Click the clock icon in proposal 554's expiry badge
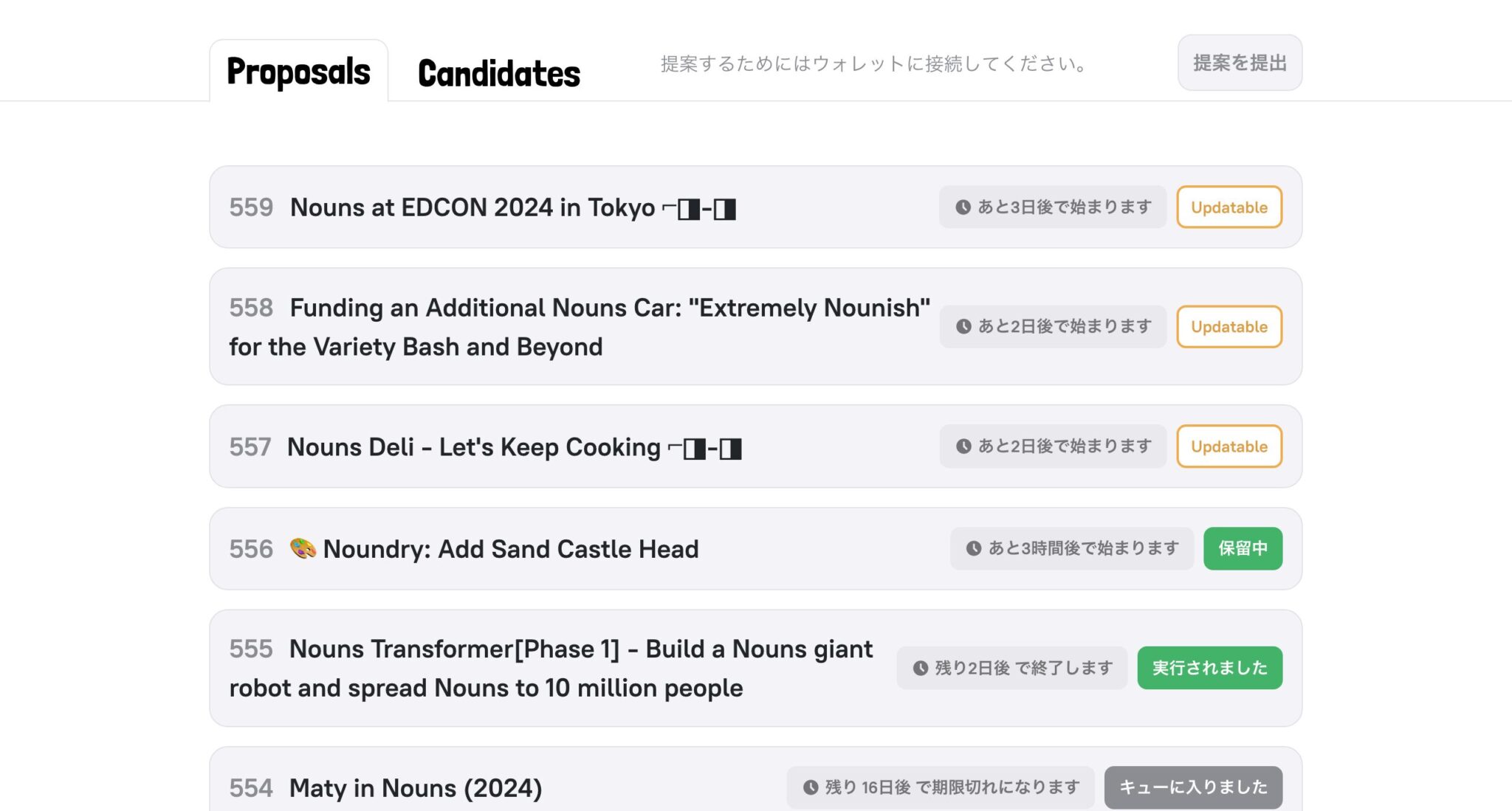 [x=811, y=787]
